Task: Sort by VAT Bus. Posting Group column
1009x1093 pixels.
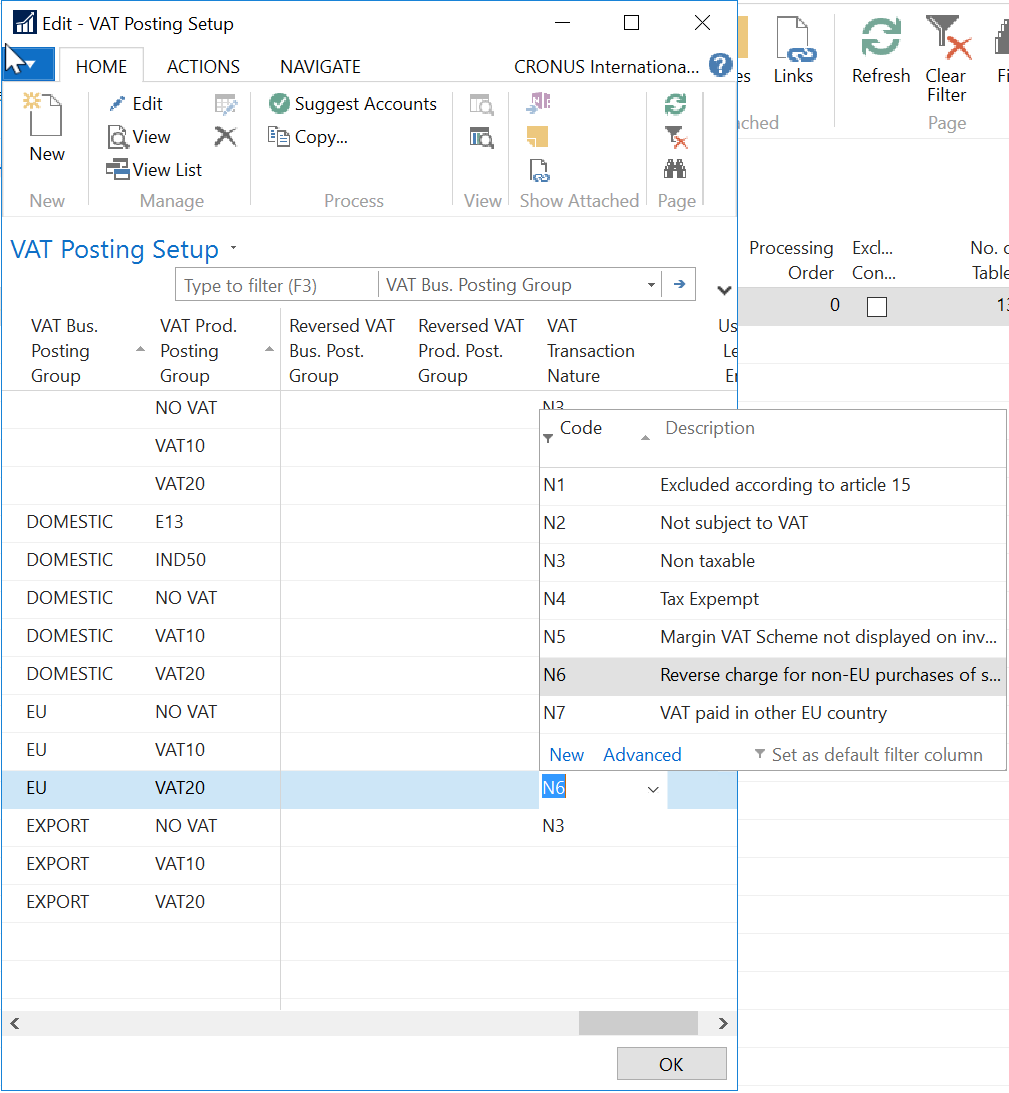Action: 84,351
